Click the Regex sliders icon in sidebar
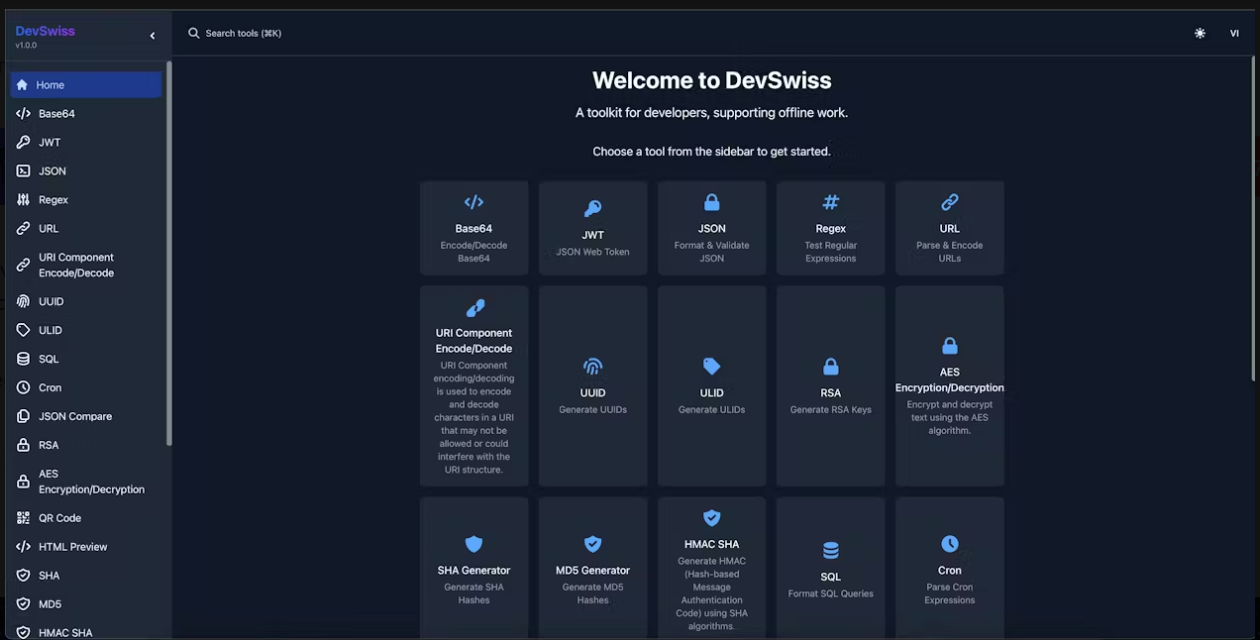Image resolution: width=1260 pixels, height=640 pixels. pos(23,200)
